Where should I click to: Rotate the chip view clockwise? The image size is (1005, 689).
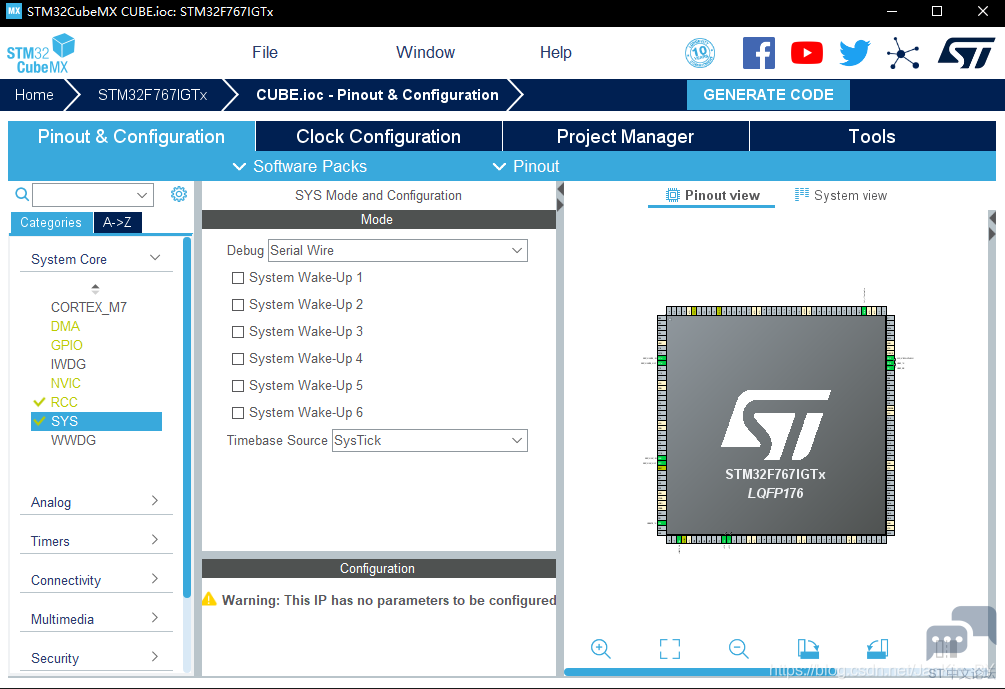point(808,649)
